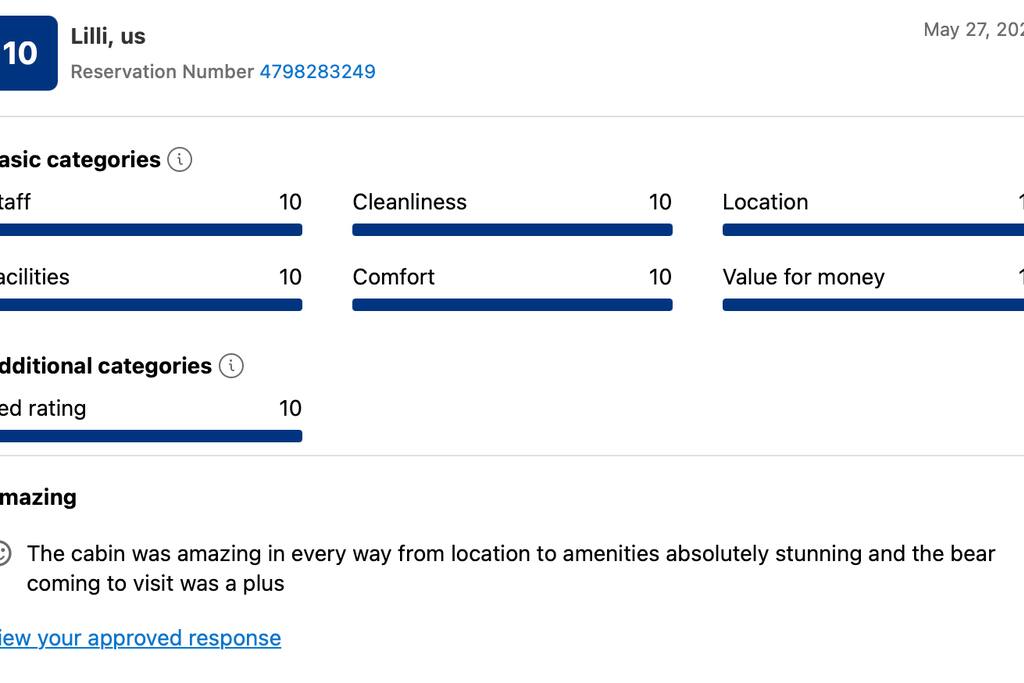Click the Additional categories heading
This screenshot has height=683, width=1024.
click(105, 366)
